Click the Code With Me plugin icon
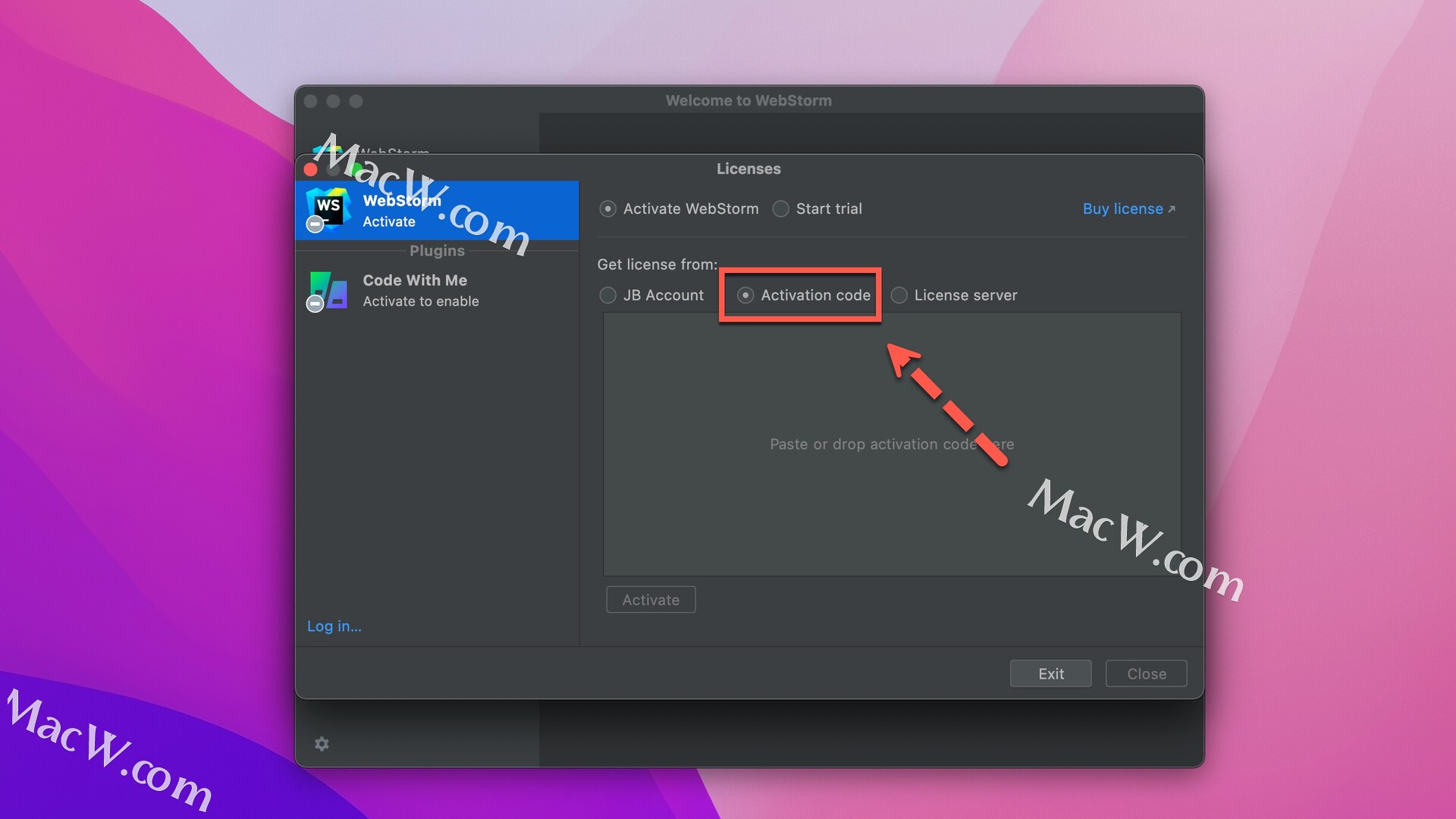Viewport: 1456px width, 819px height. [328, 290]
